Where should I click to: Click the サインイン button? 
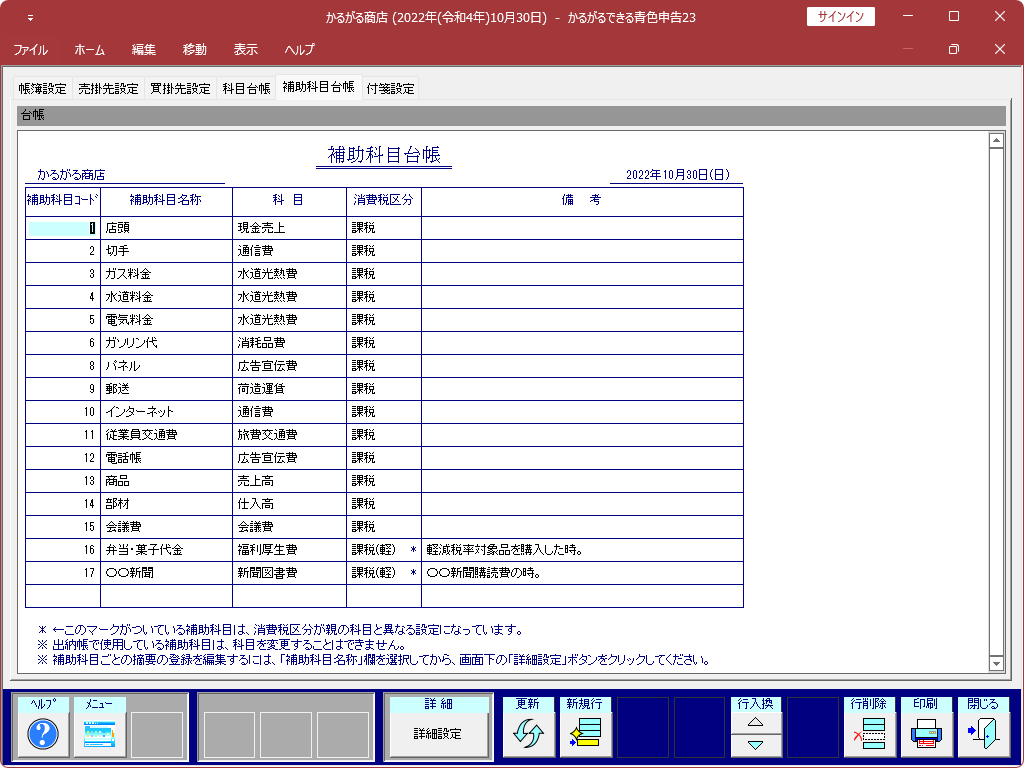click(x=840, y=17)
